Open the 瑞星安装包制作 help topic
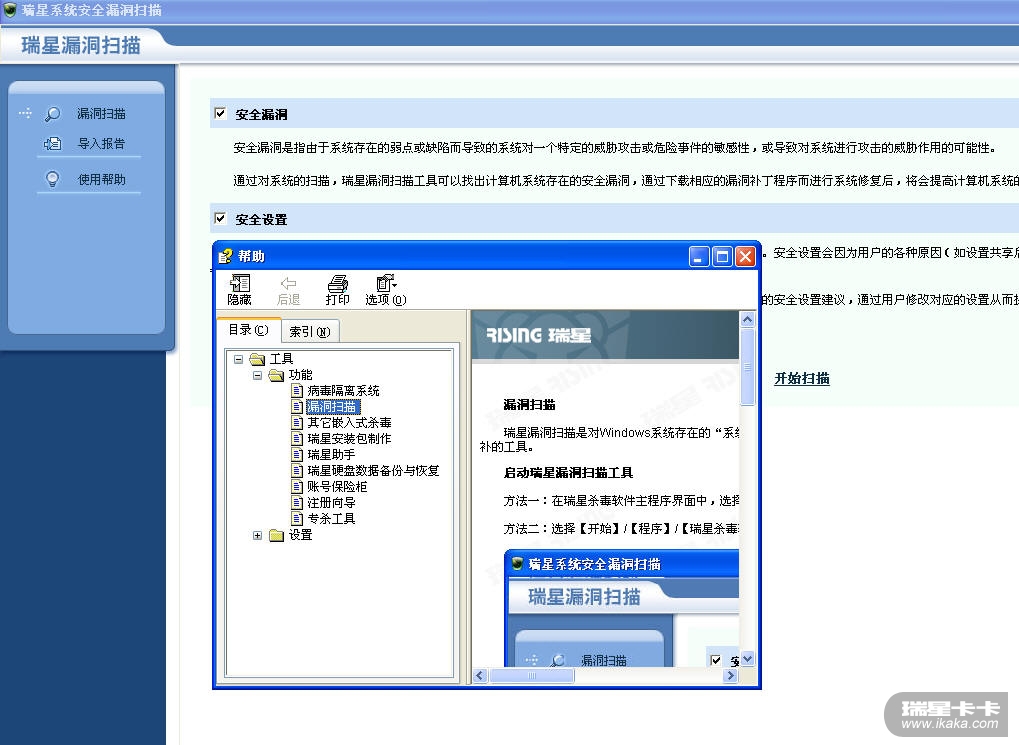1019x745 pixels. [349, 439]
